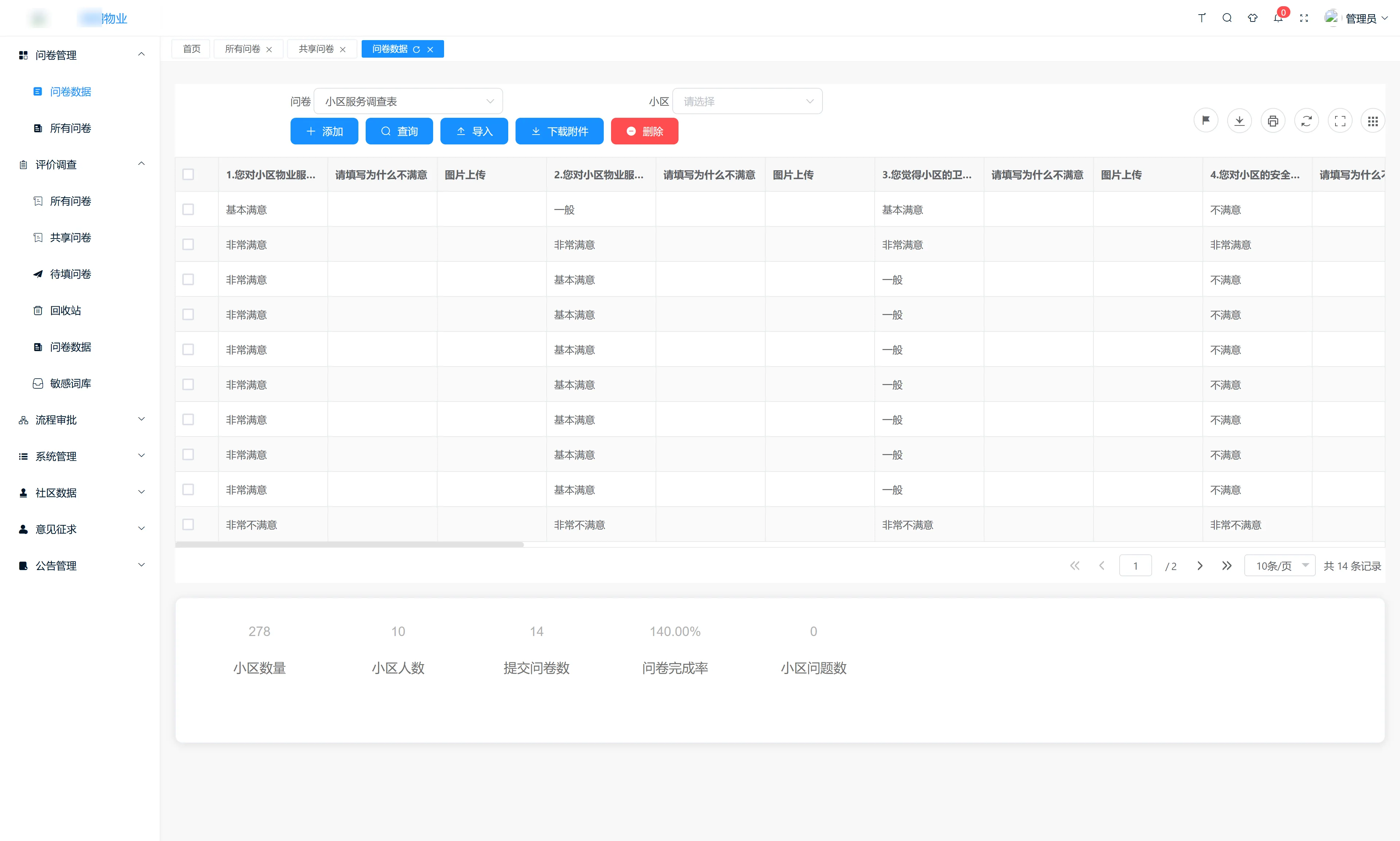This screenshot has height=841, width=1400.
Task: Open the notification bell icon
Action: (x=1278, y=18)
